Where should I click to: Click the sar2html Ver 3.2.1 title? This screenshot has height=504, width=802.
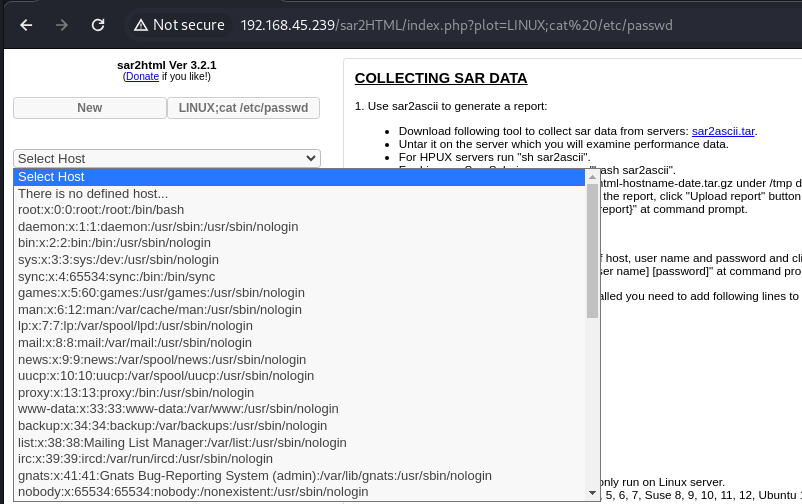tap(167, 65)
